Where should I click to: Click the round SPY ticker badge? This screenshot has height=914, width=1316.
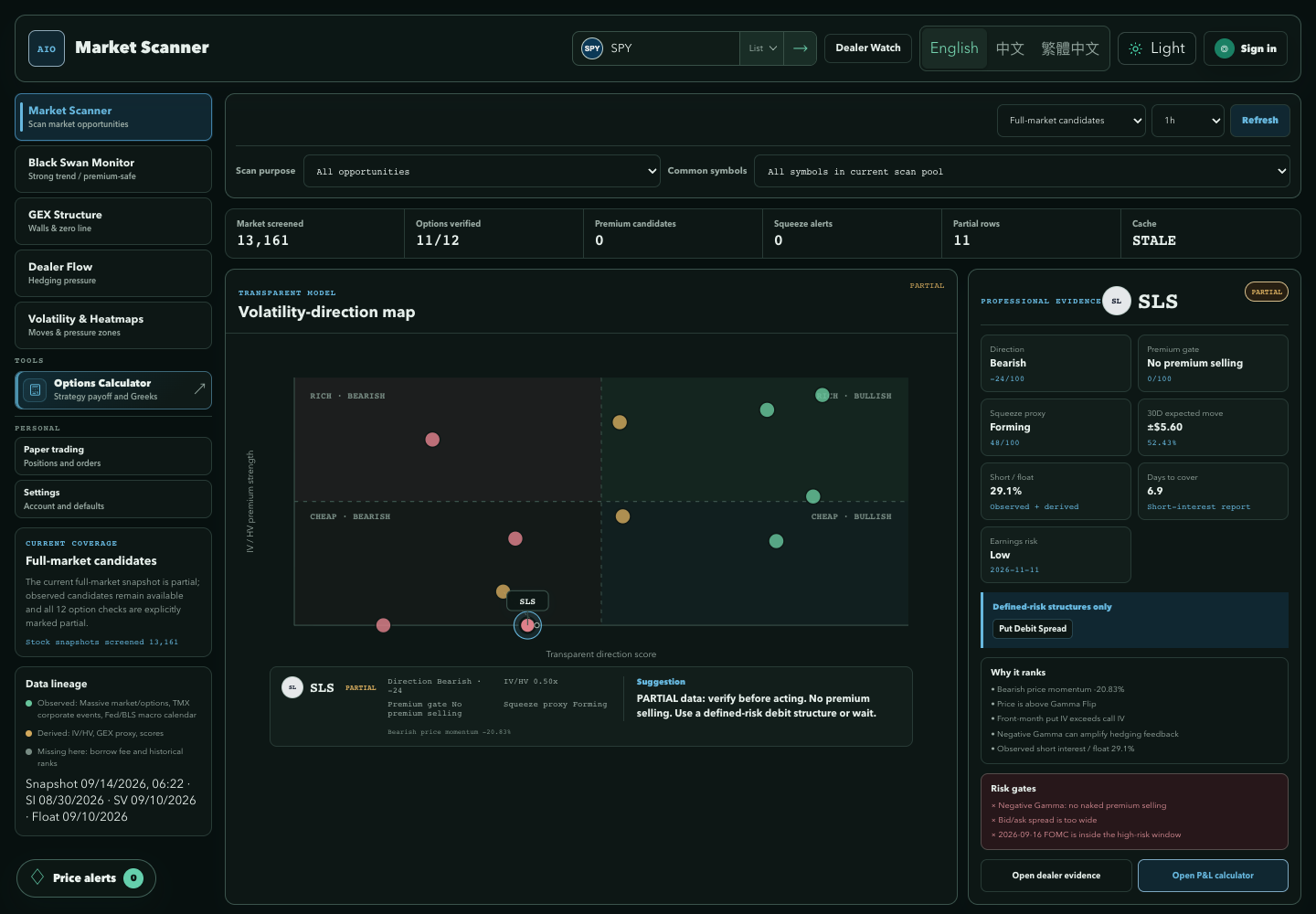coord(592,48)
